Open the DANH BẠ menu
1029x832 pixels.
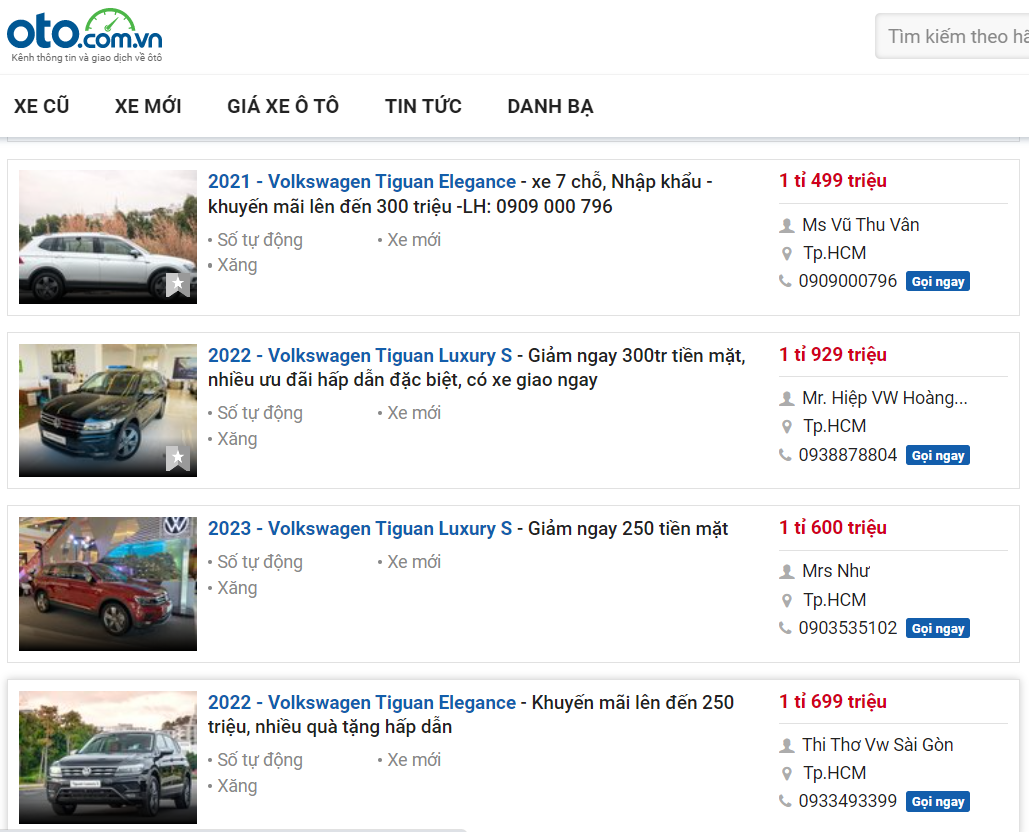(550, 106)
